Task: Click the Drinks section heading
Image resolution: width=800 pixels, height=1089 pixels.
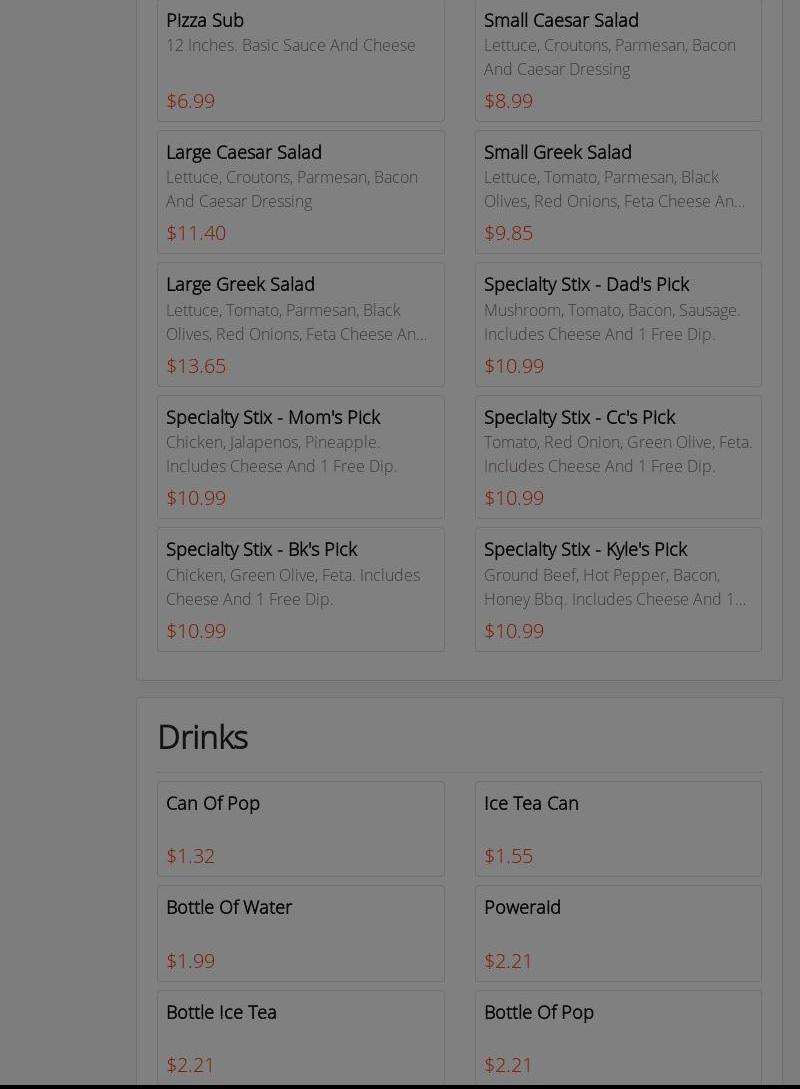Action: (x=202, y=737)
